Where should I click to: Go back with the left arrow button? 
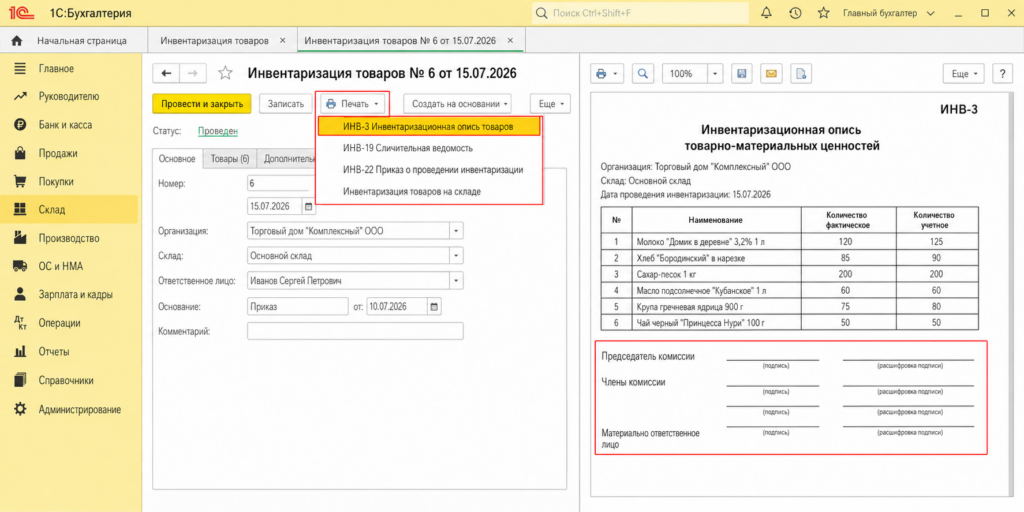pyautogui.click(x=166, y=74)
